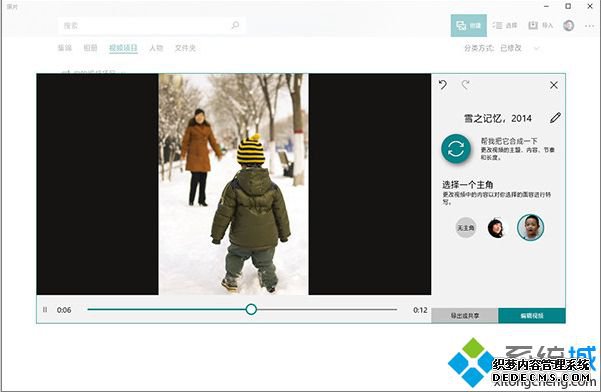Choose the child's face as star
This screenshot has width=601, height=392.
(530, 227)
